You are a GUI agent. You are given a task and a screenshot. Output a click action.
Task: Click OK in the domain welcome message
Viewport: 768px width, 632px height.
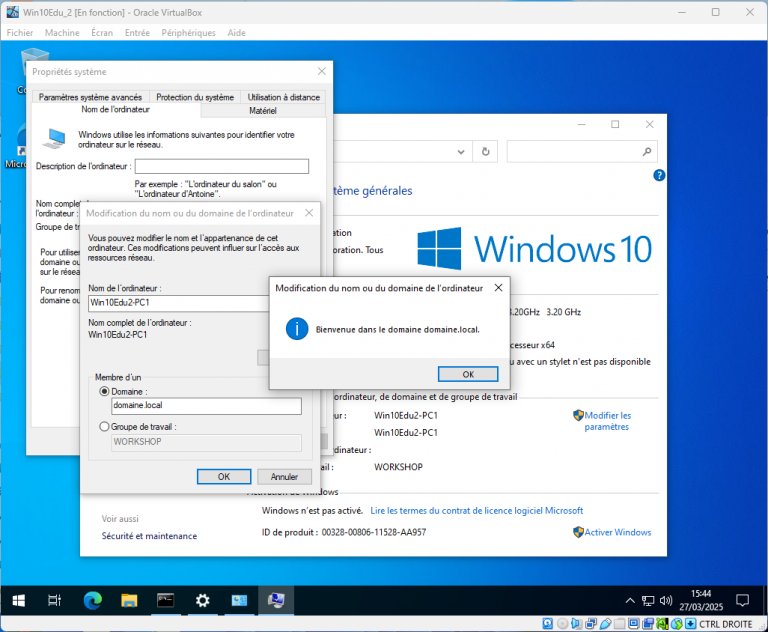[468, 373]
